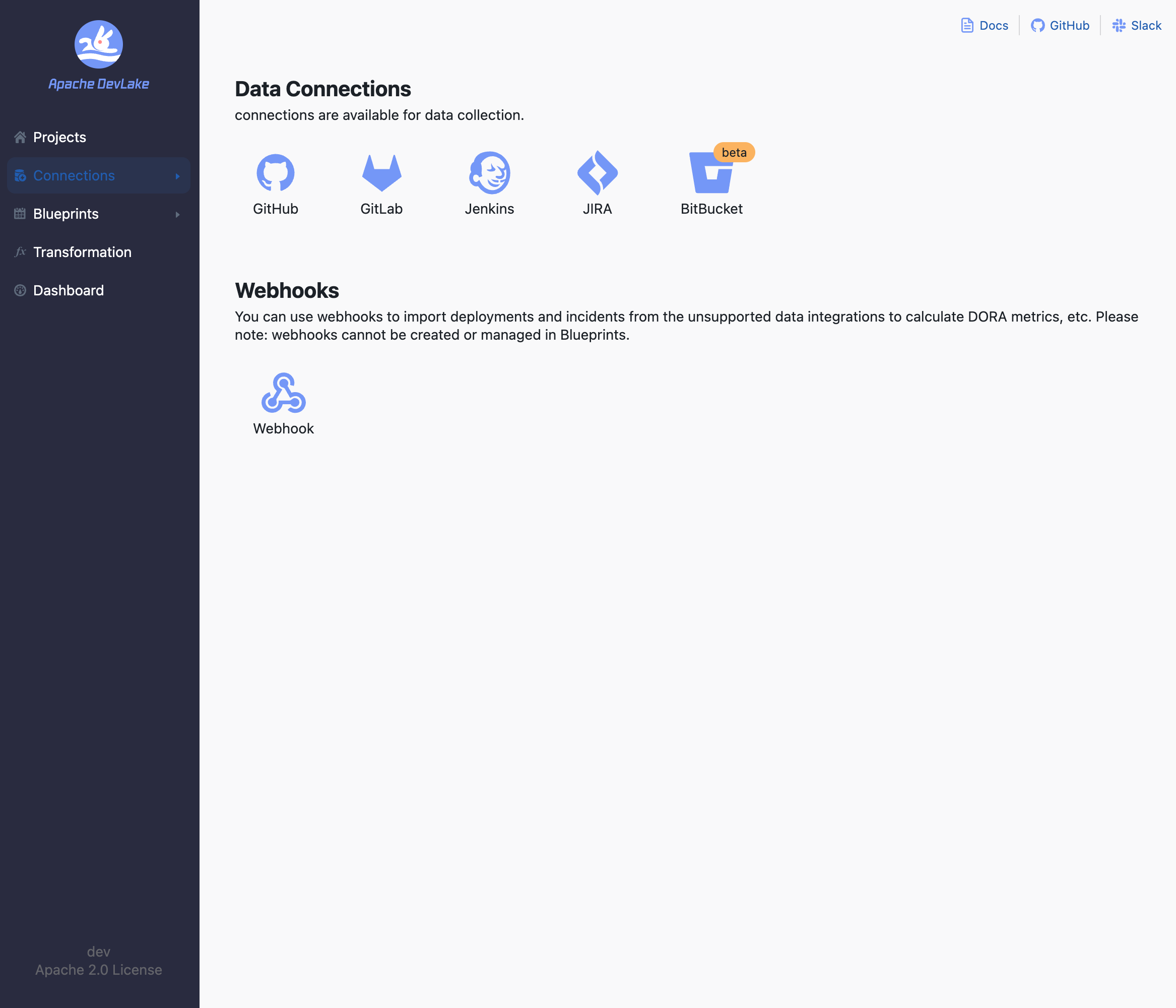Open the Jenkins connection icon
Viewport: 1176px width, 1008px height.
489,173
